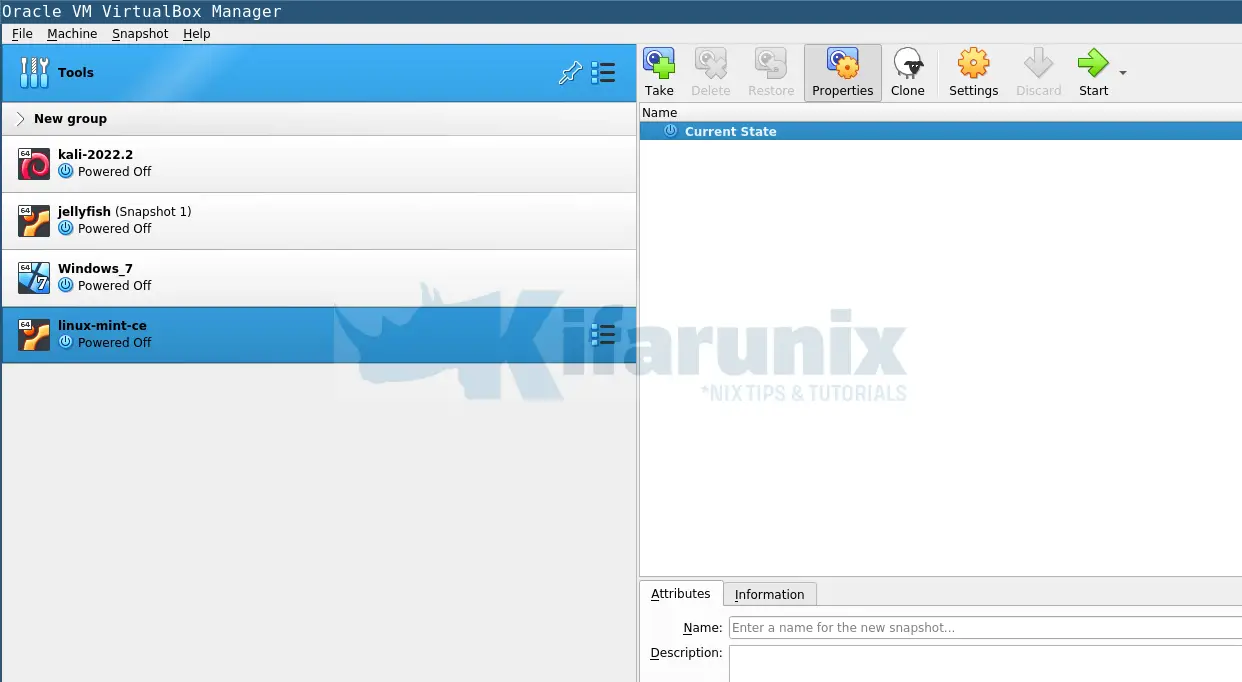Open the Machine menu

pos(72,33)
